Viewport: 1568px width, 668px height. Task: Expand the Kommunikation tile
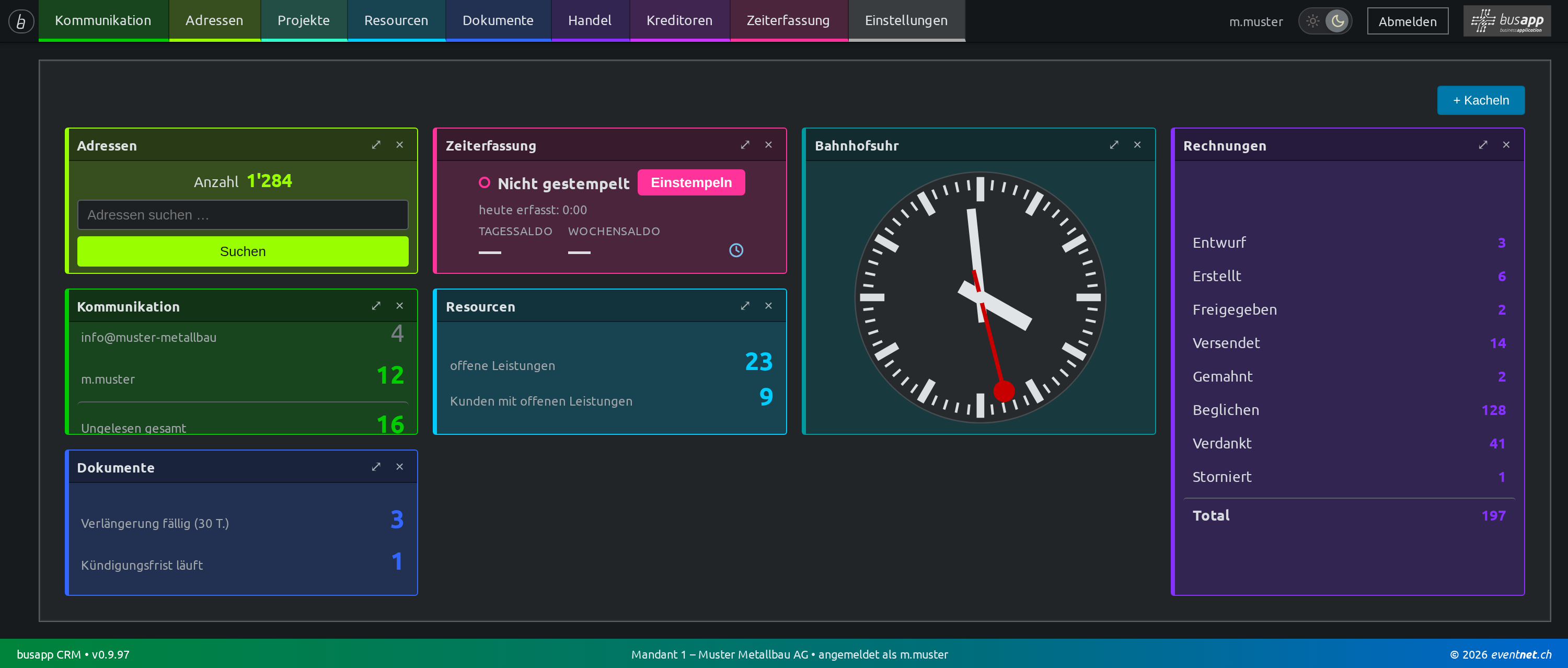click(376, 306)
